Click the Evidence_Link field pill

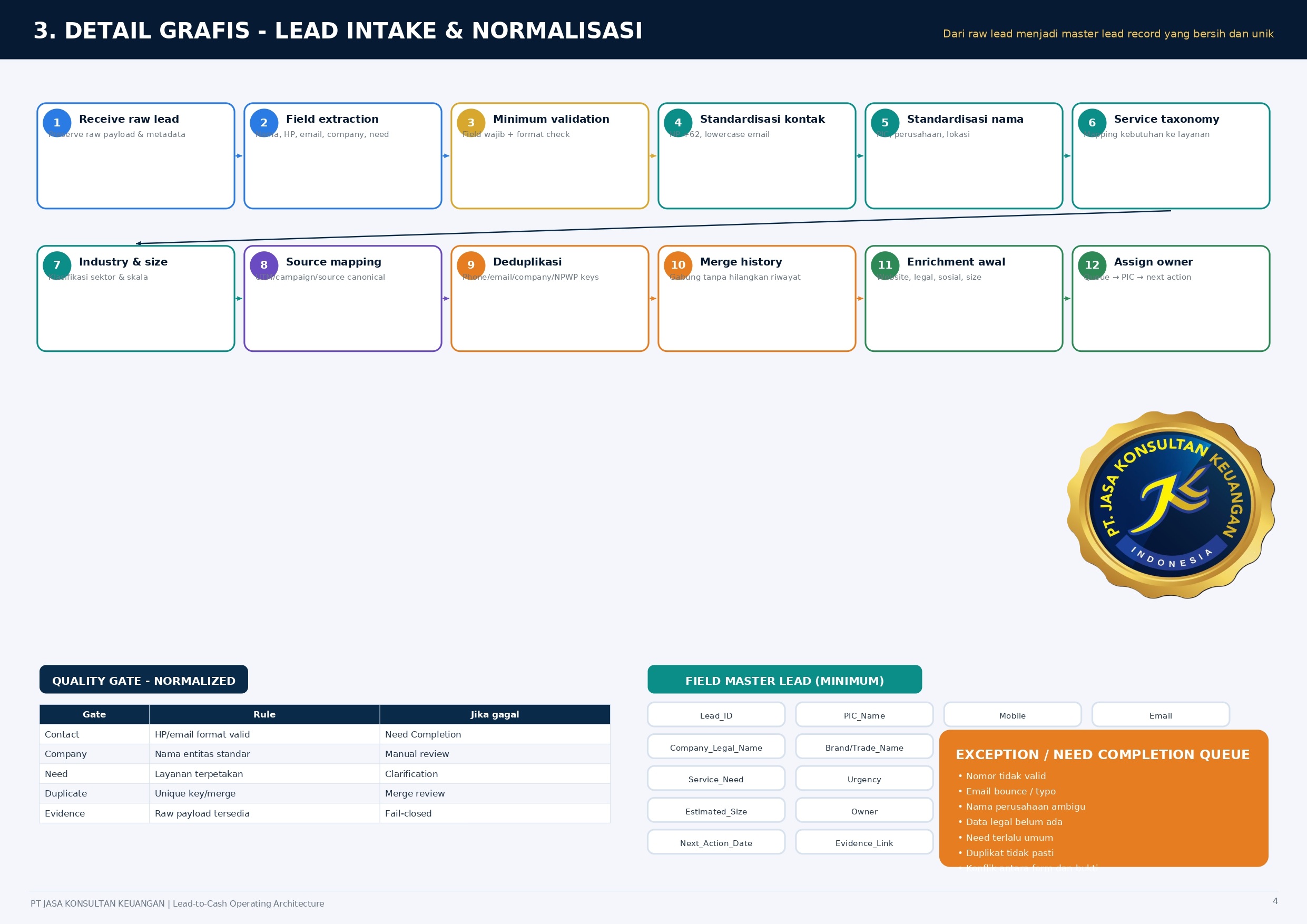(x=864, y=842)
